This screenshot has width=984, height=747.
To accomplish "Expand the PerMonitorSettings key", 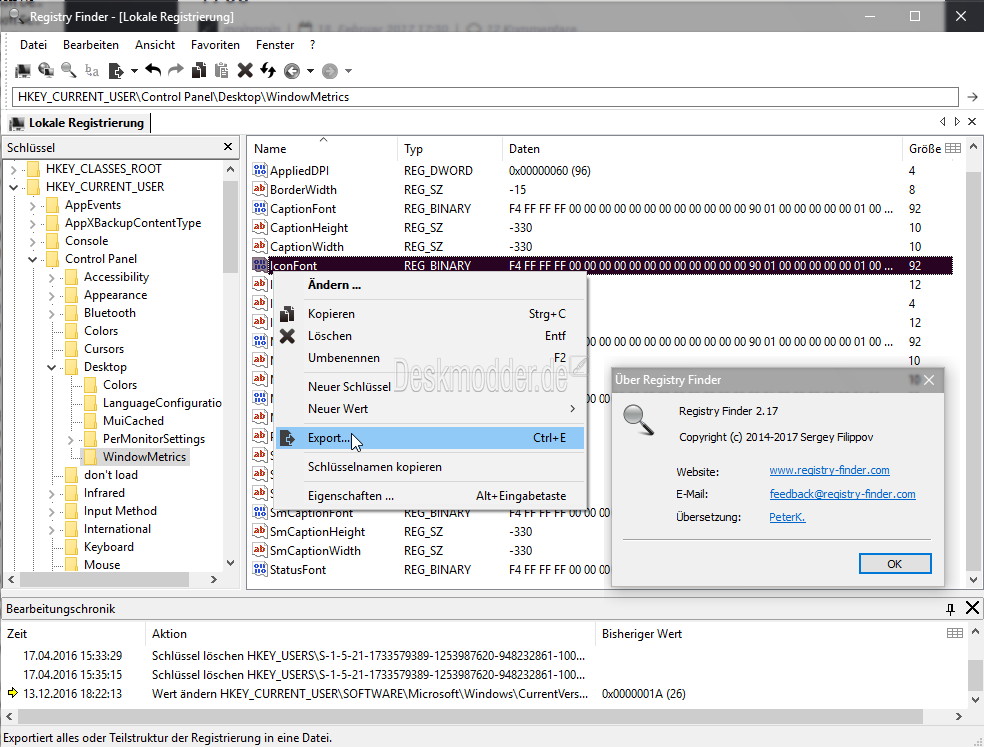I will [x=70, y=439].
